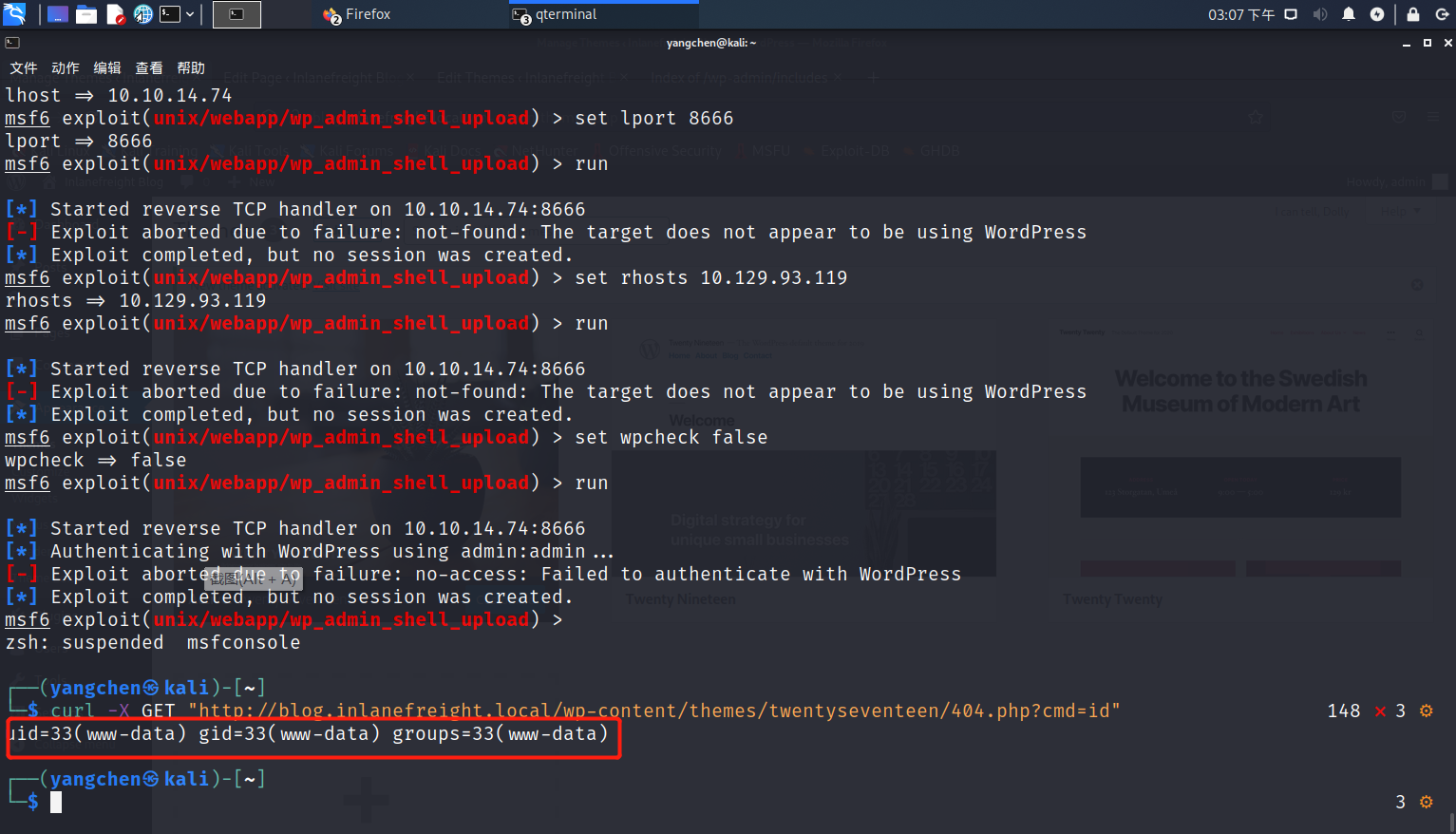
Task: Maximize the yangchen@kali terminal window
Action: [1427, 43]
